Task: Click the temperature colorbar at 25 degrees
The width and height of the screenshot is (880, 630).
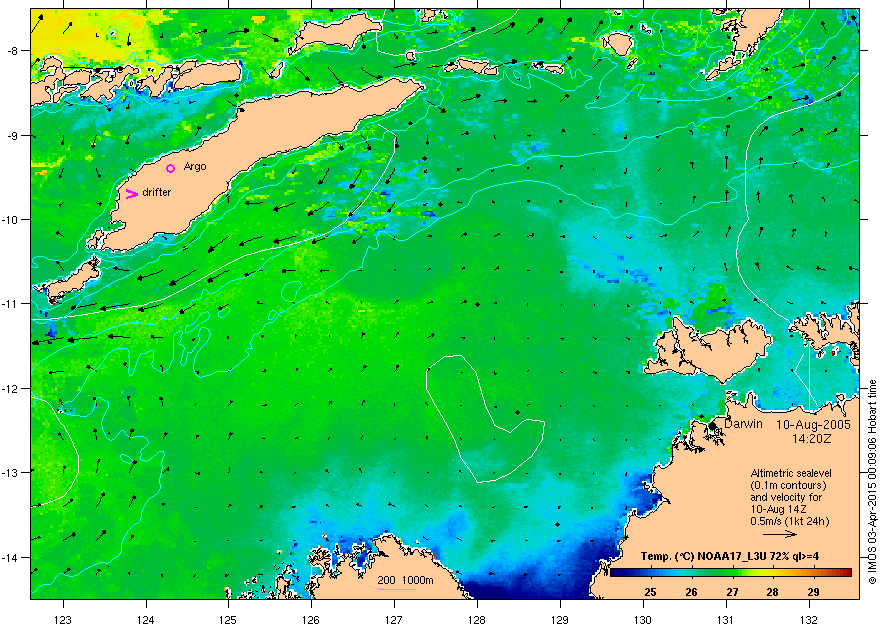Action: pyautogui.click(x=650, y=572)
